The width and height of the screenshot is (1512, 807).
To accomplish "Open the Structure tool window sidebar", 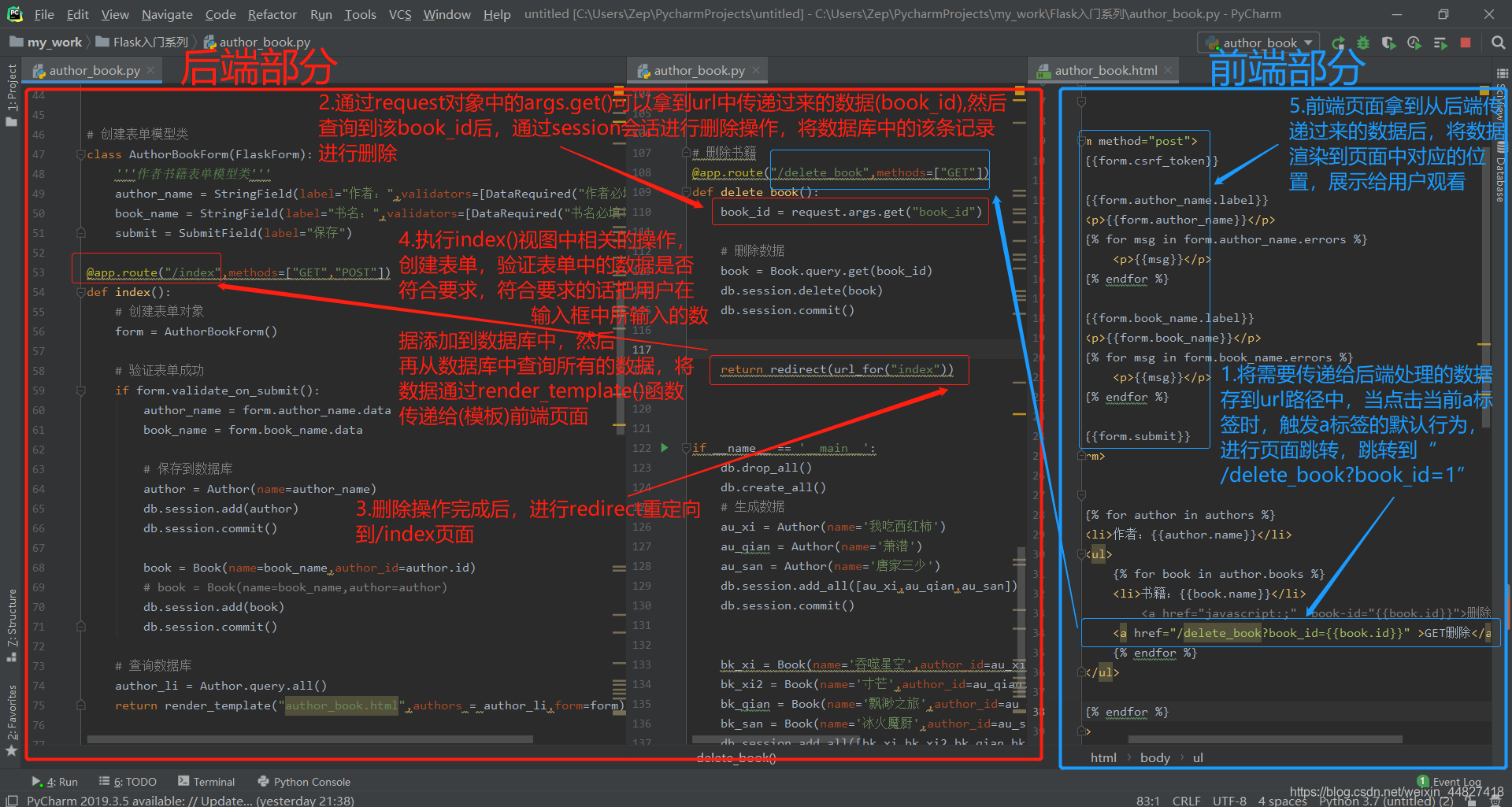I will pos(11,626).
